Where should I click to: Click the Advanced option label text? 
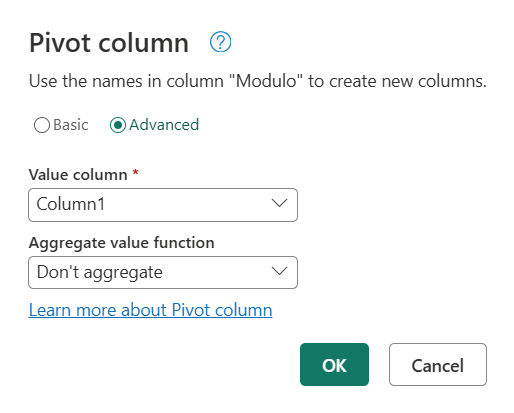tap(164, 125)
